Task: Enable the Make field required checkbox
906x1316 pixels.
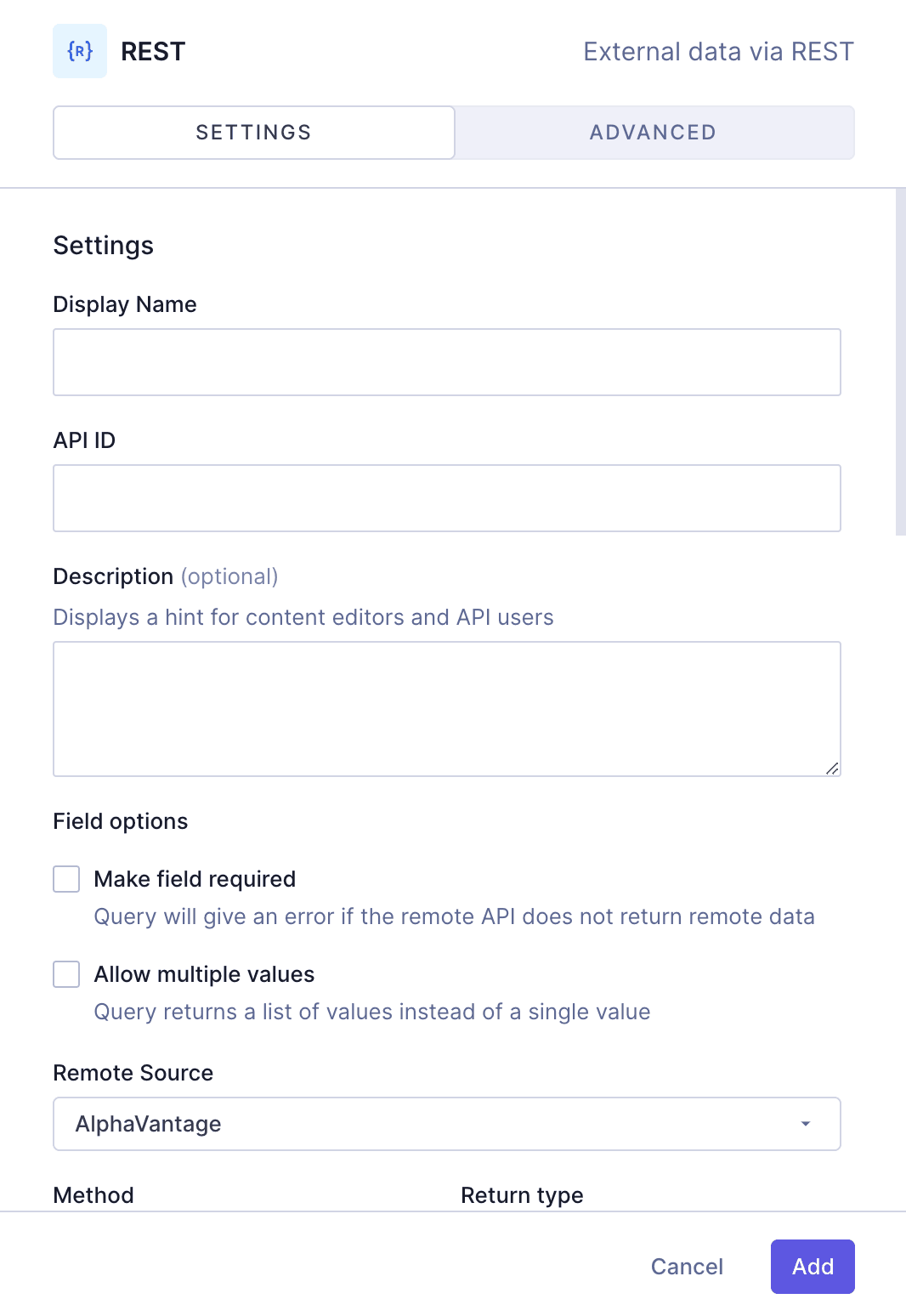Action: [66, 879]
